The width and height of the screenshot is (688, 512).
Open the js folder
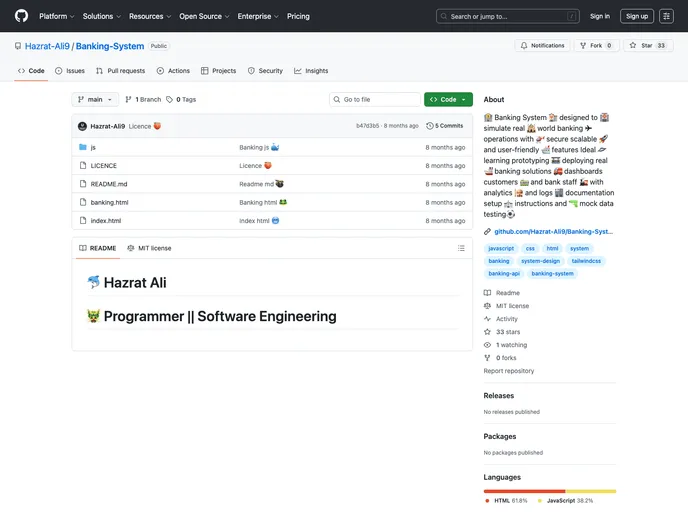tap(93, 147)
